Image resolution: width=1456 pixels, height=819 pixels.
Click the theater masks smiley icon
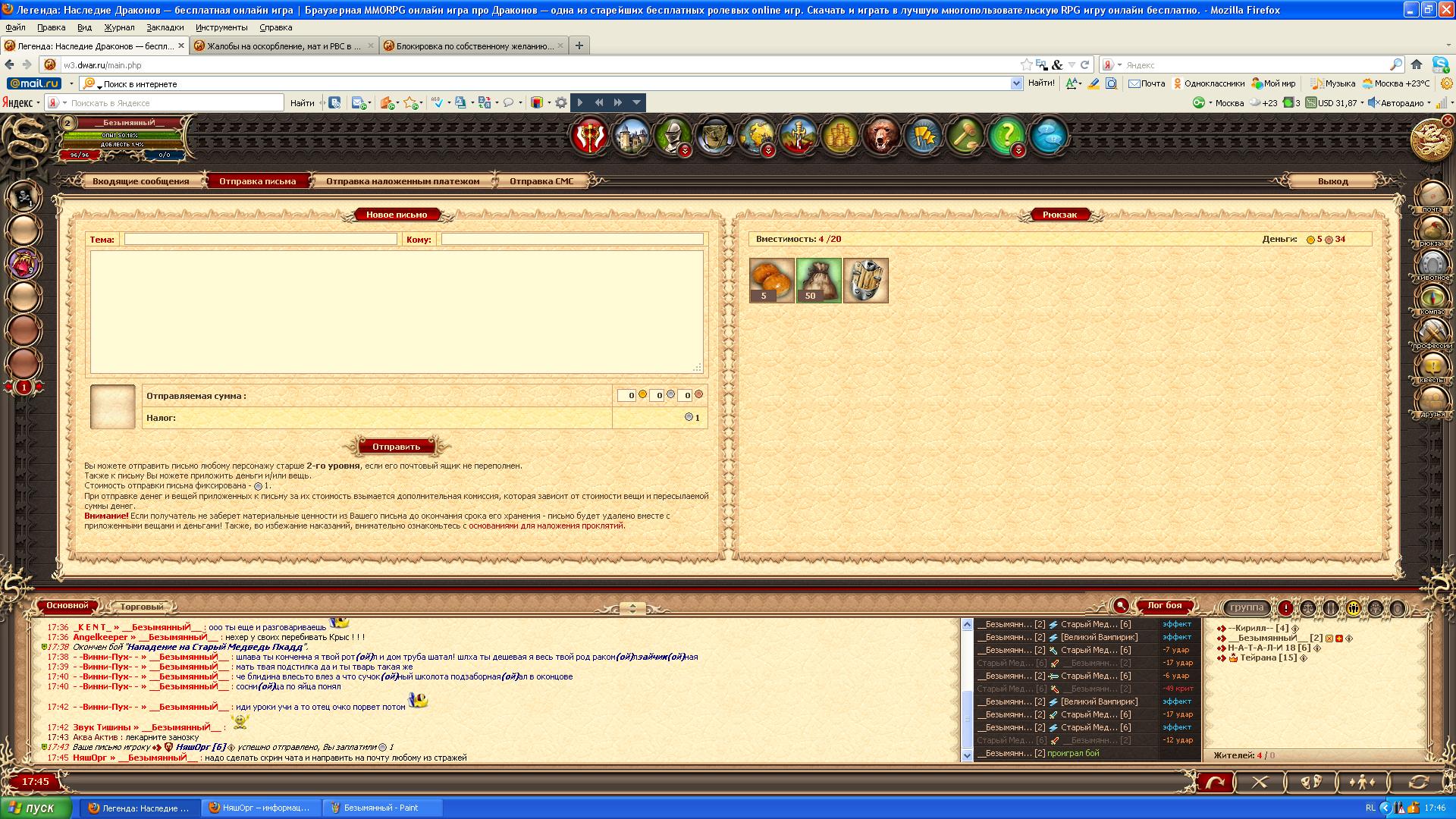tap(1311, 782)
